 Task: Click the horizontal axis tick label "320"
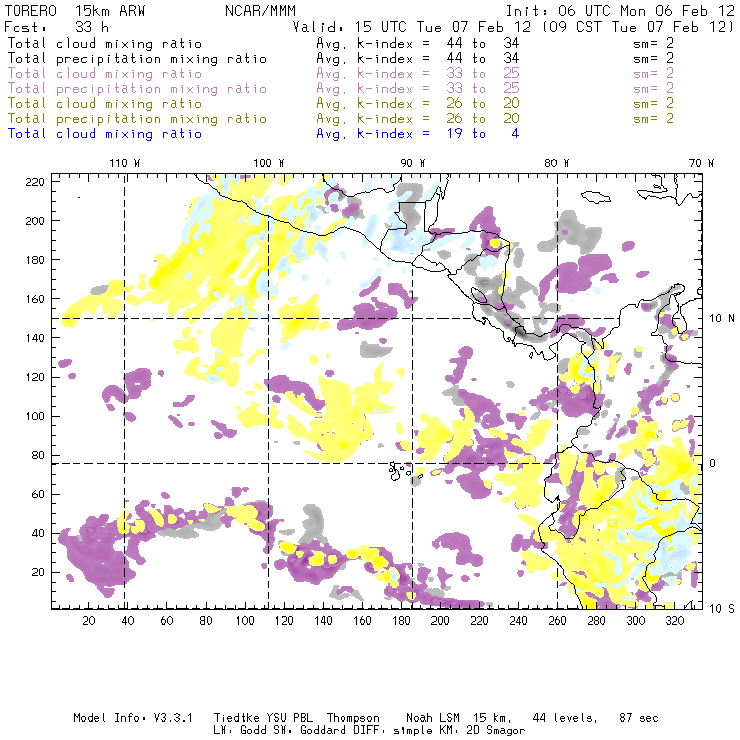pos(674,621)
